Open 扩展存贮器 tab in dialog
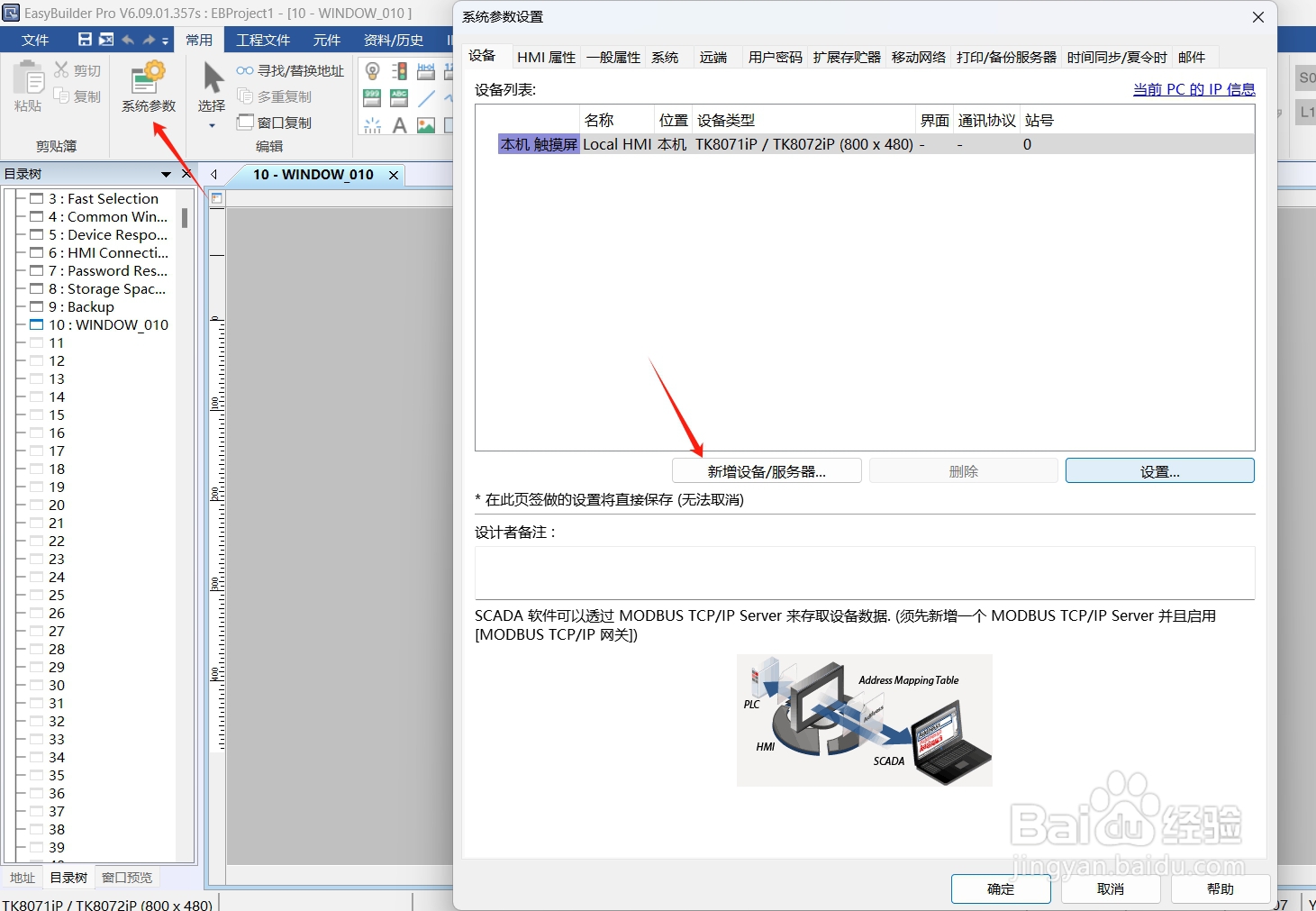 (x=847, y=57)
